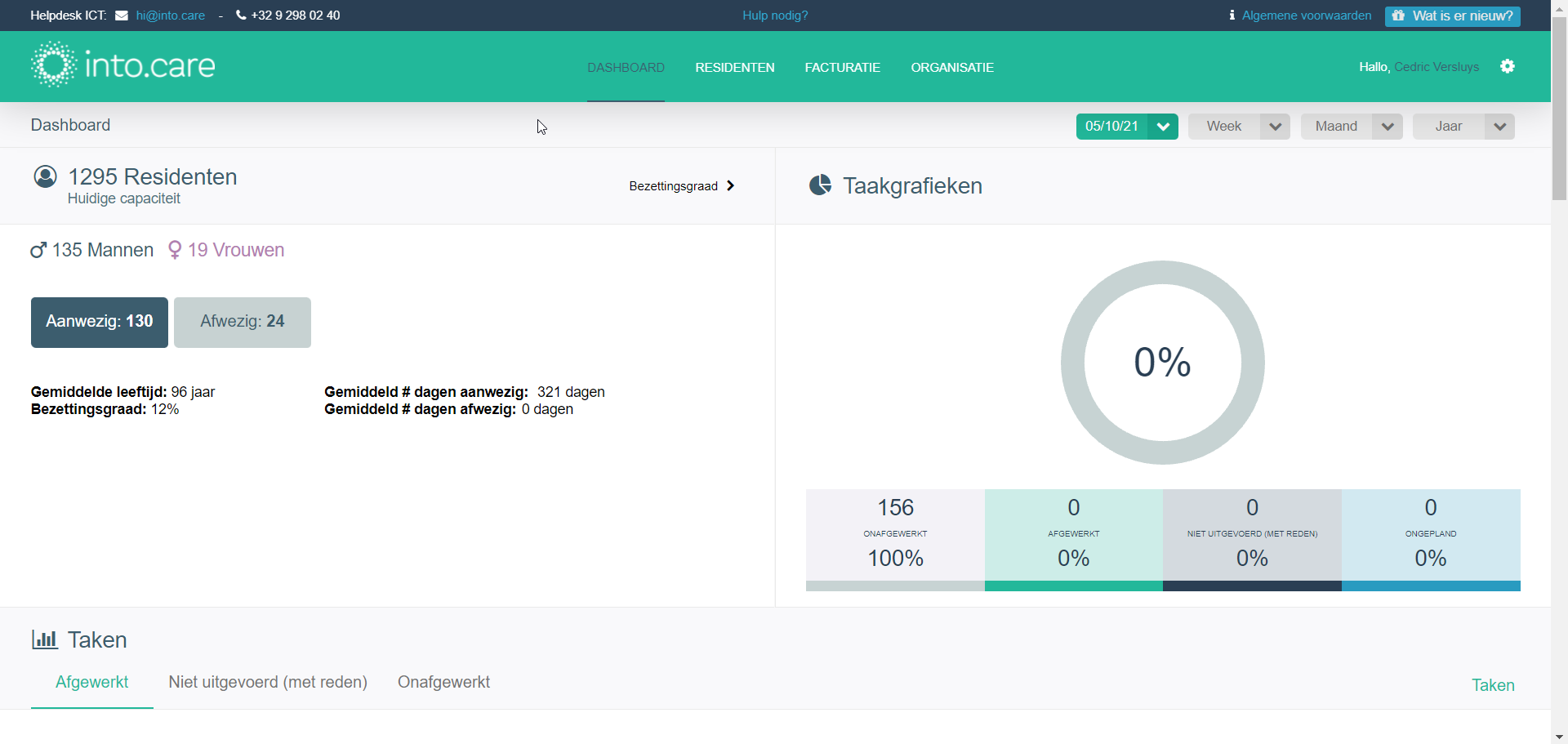The height and width of the screenshot is (744, 1568).
Task: Click the female symbol icon beside Vrouwen
Action: 174,250
